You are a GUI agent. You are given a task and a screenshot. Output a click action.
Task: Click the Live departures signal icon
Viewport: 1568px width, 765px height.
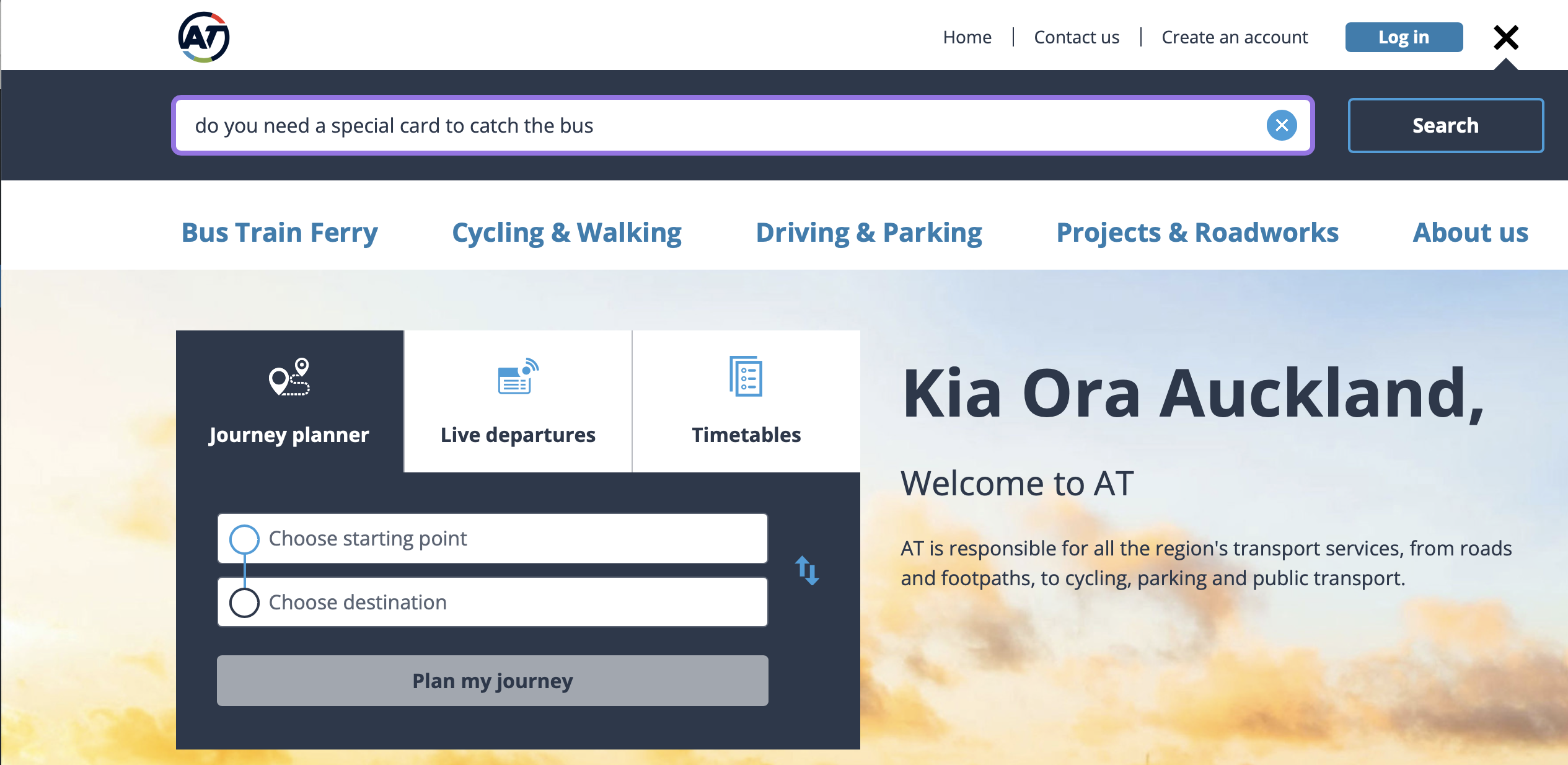(x=518, y=376)
